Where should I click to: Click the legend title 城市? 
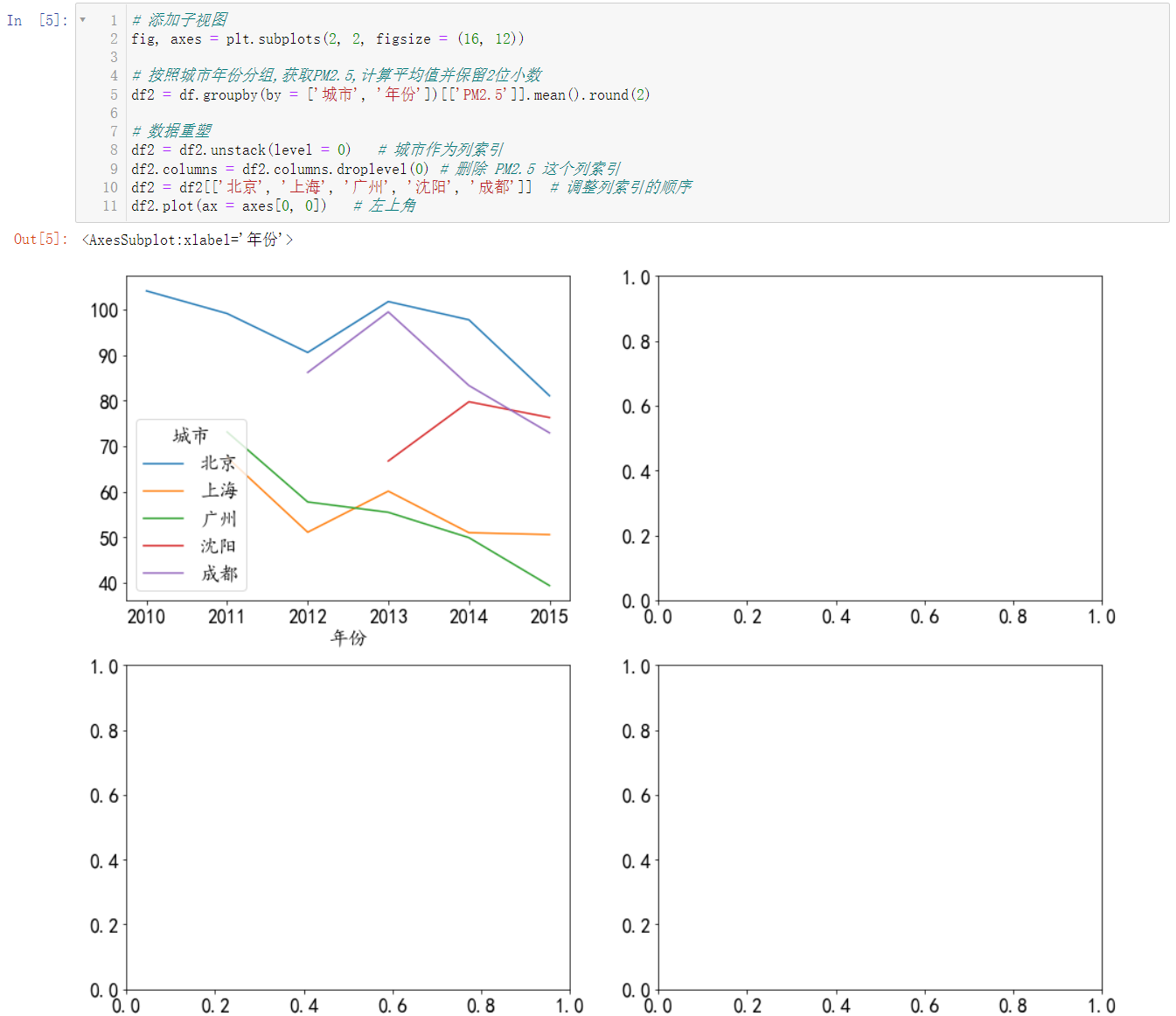[x=191, y=435]
